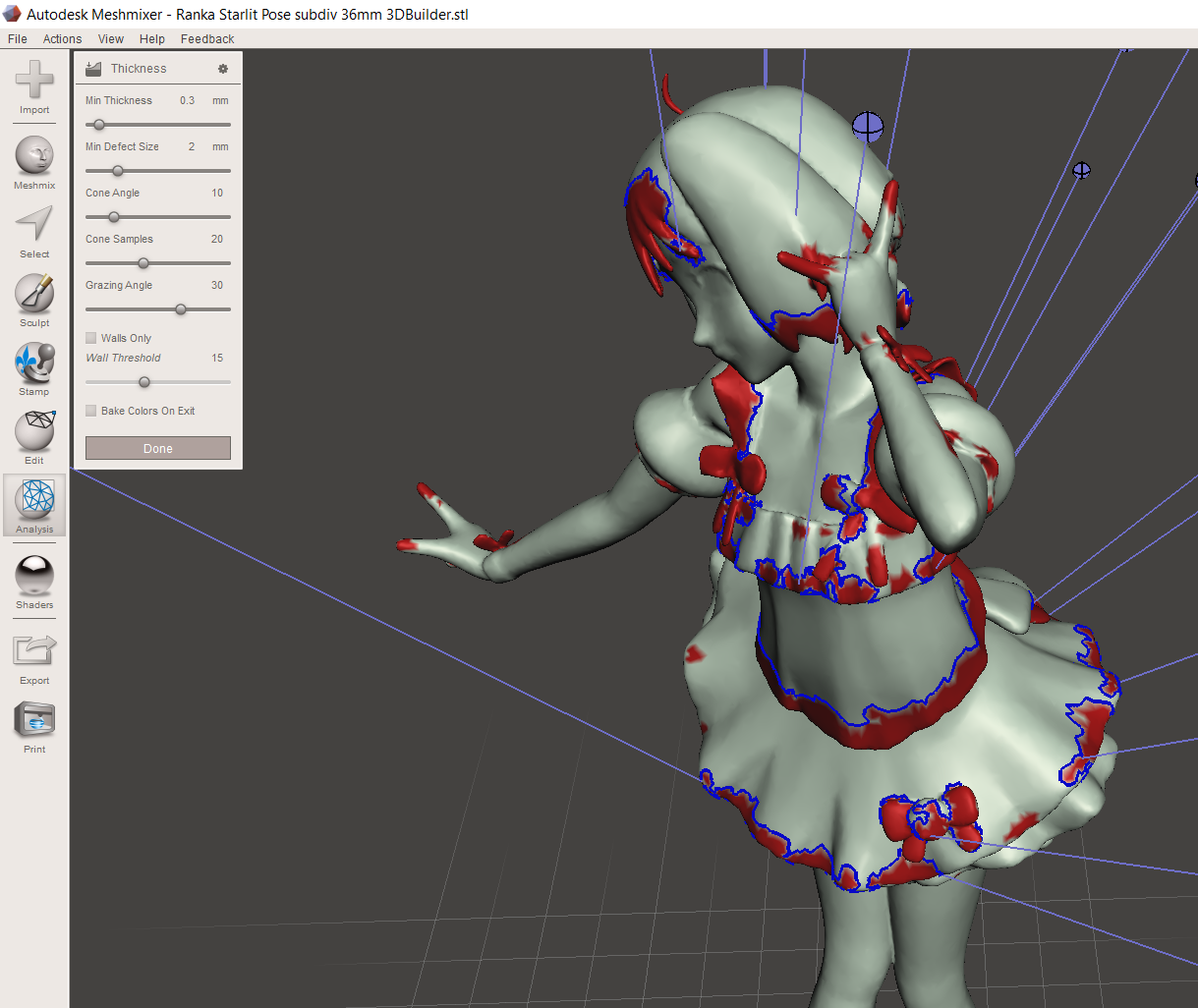Click the Wall Threshold label
1198x1008 pixels.
point(123,358)
